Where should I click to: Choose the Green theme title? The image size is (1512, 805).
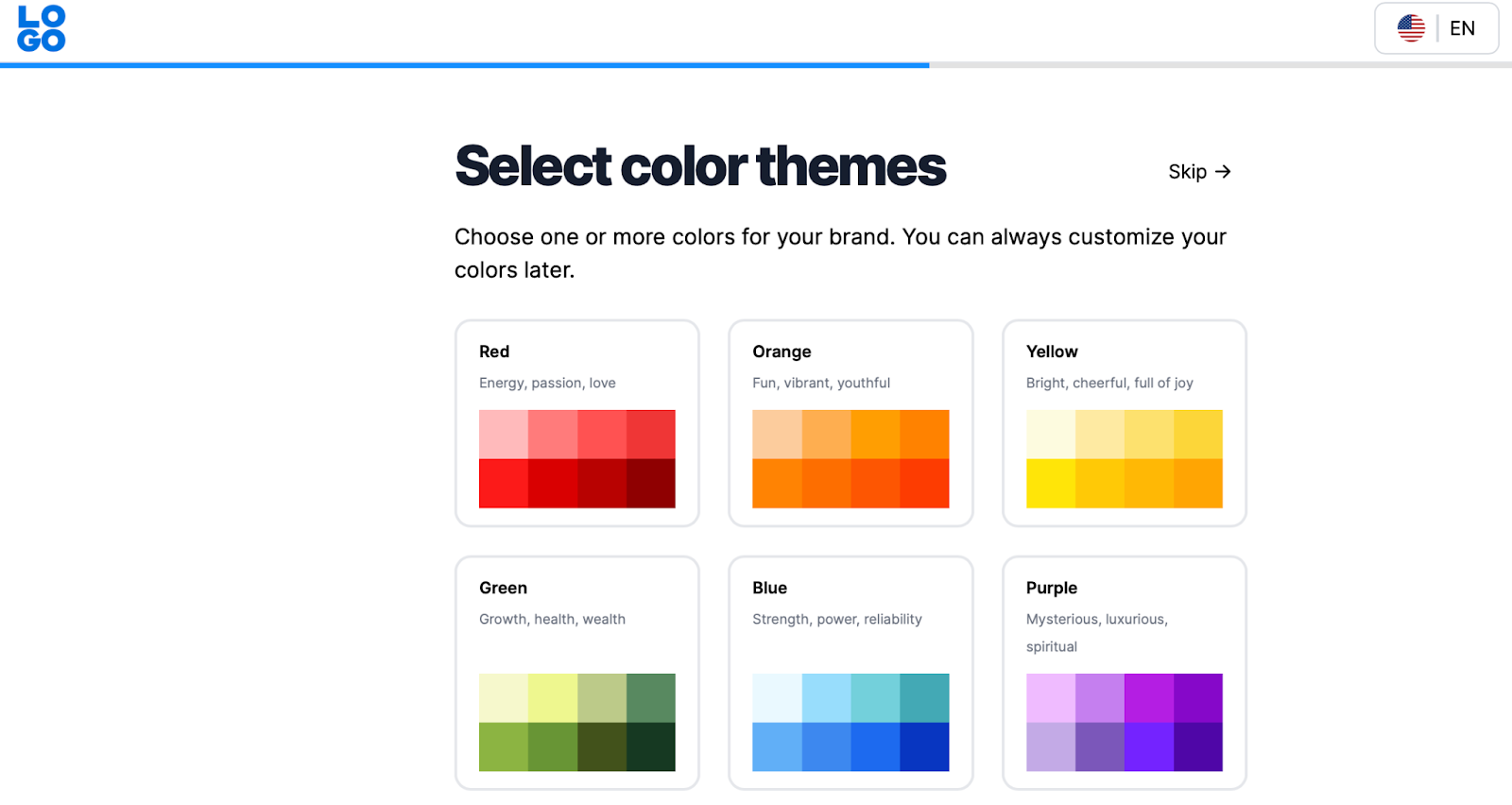(x=503, y=588)
